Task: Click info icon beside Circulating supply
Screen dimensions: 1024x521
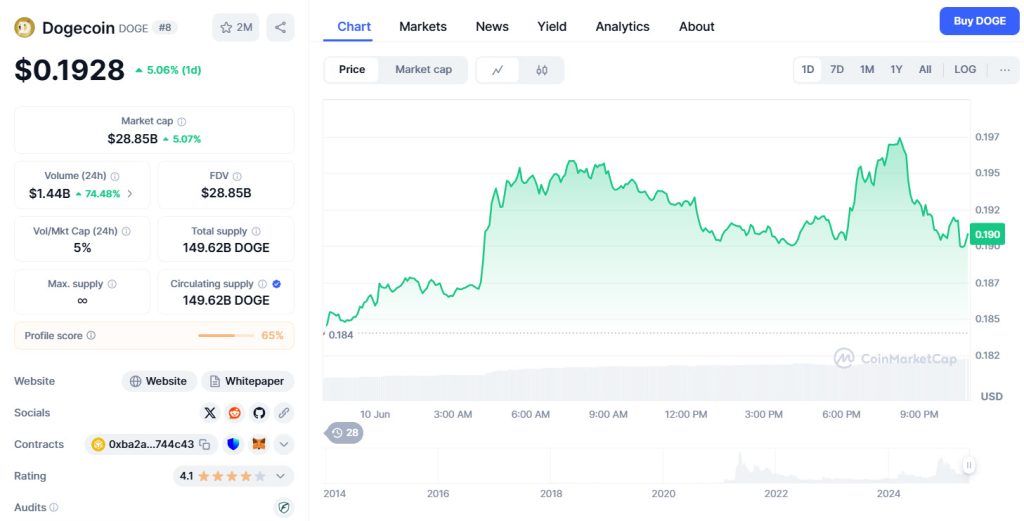Action: 263,284
